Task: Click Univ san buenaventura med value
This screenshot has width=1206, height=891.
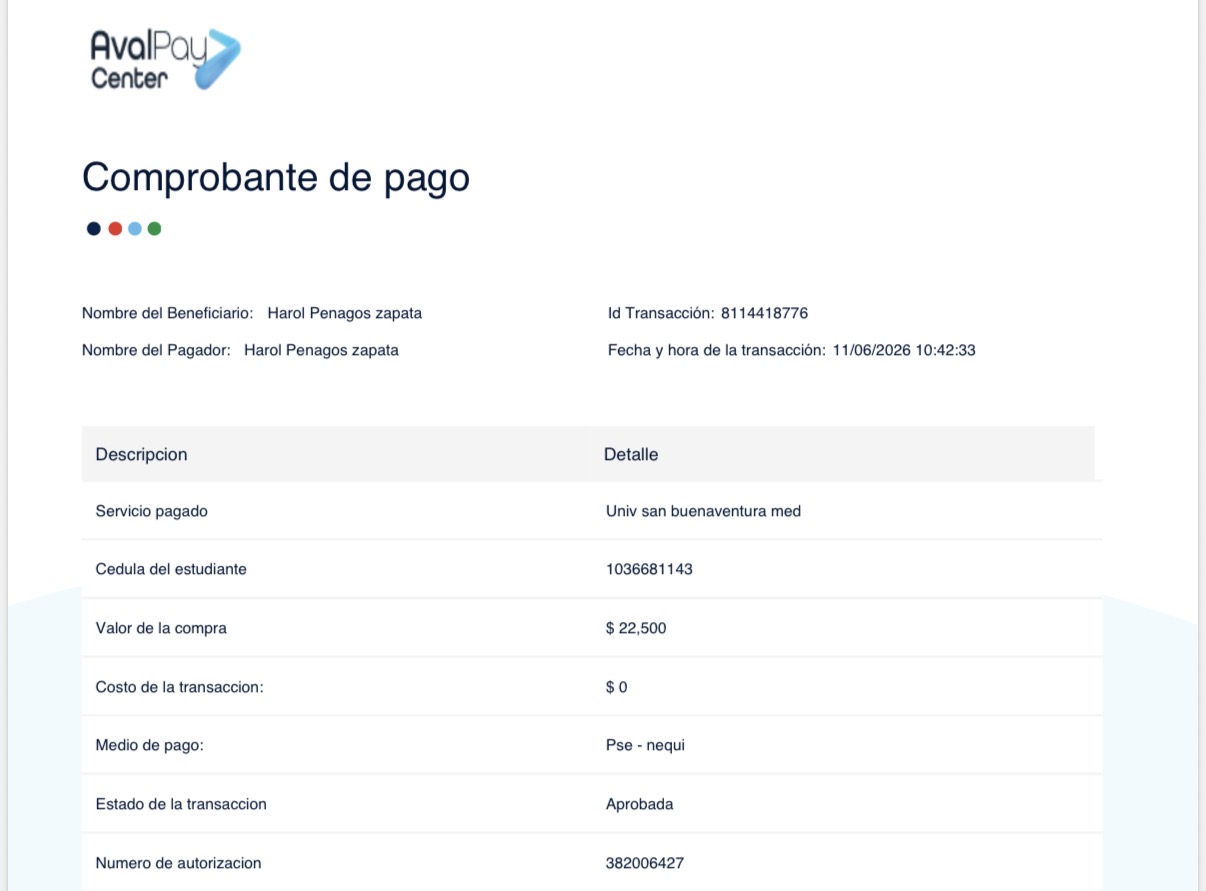Action: tap(703, 511)
